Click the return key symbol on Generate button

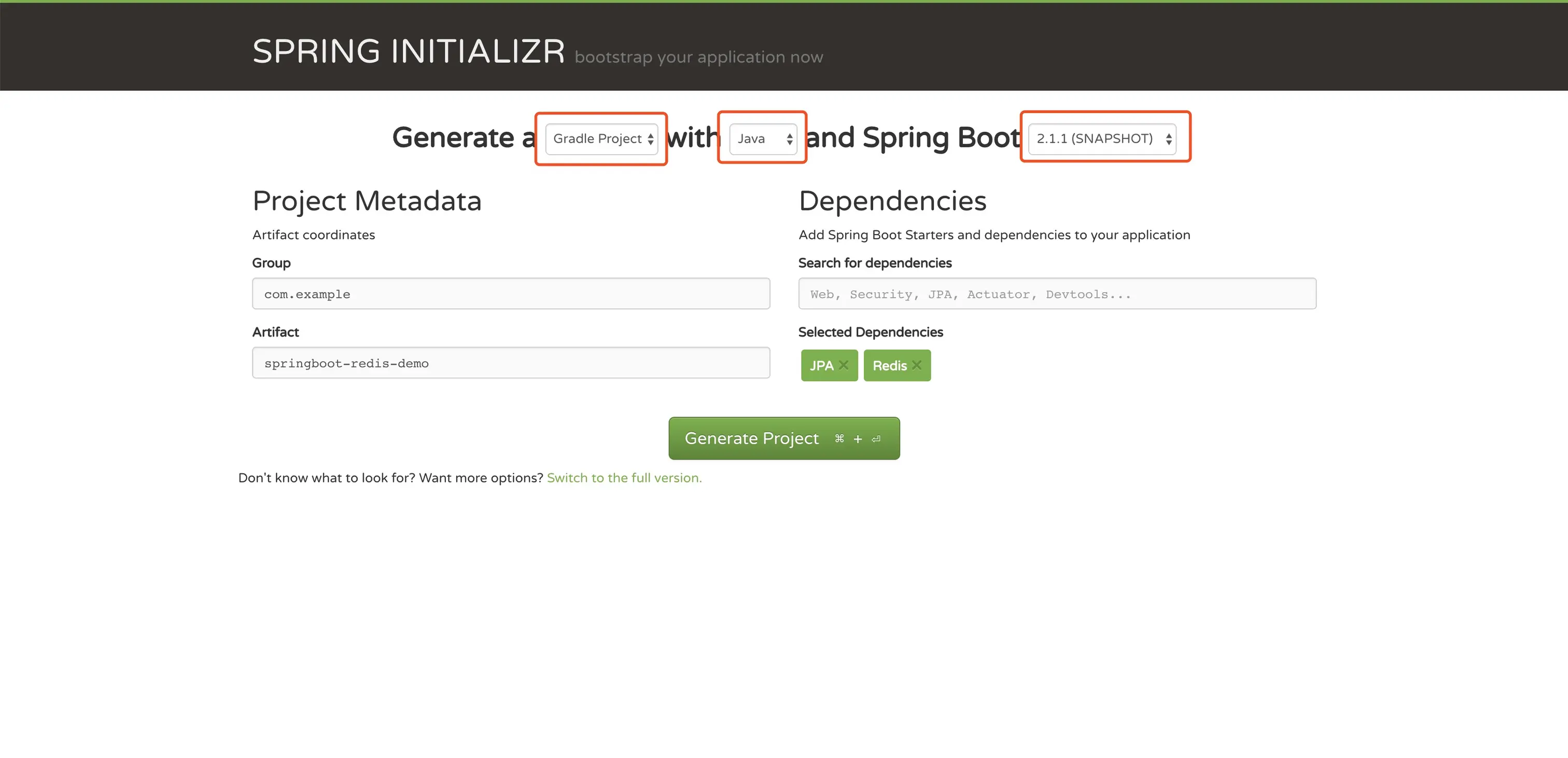pos(876,438)
